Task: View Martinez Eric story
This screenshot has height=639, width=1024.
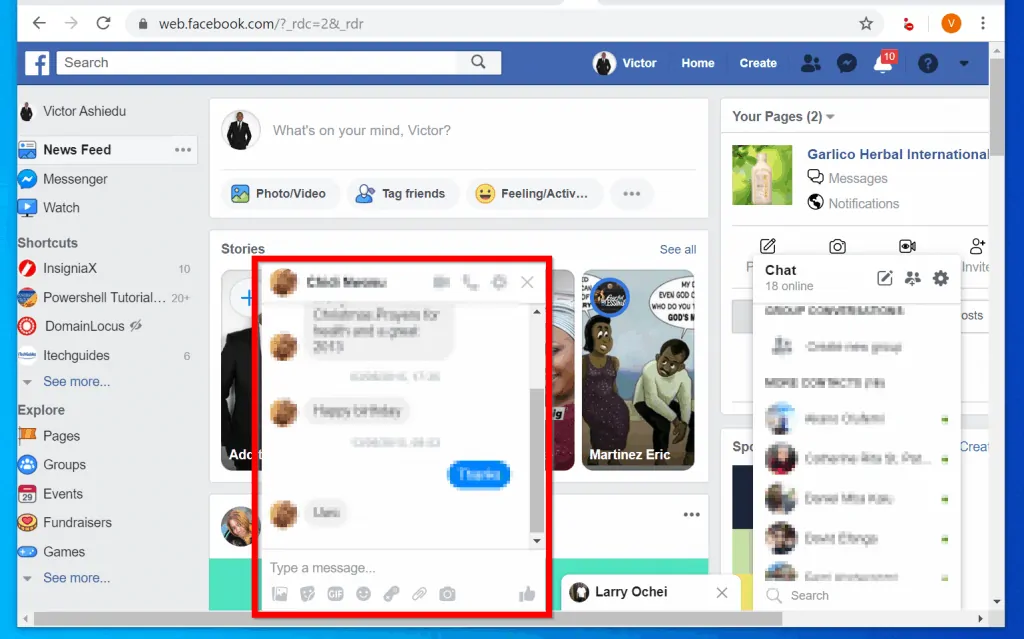Action: coord(638,370)
